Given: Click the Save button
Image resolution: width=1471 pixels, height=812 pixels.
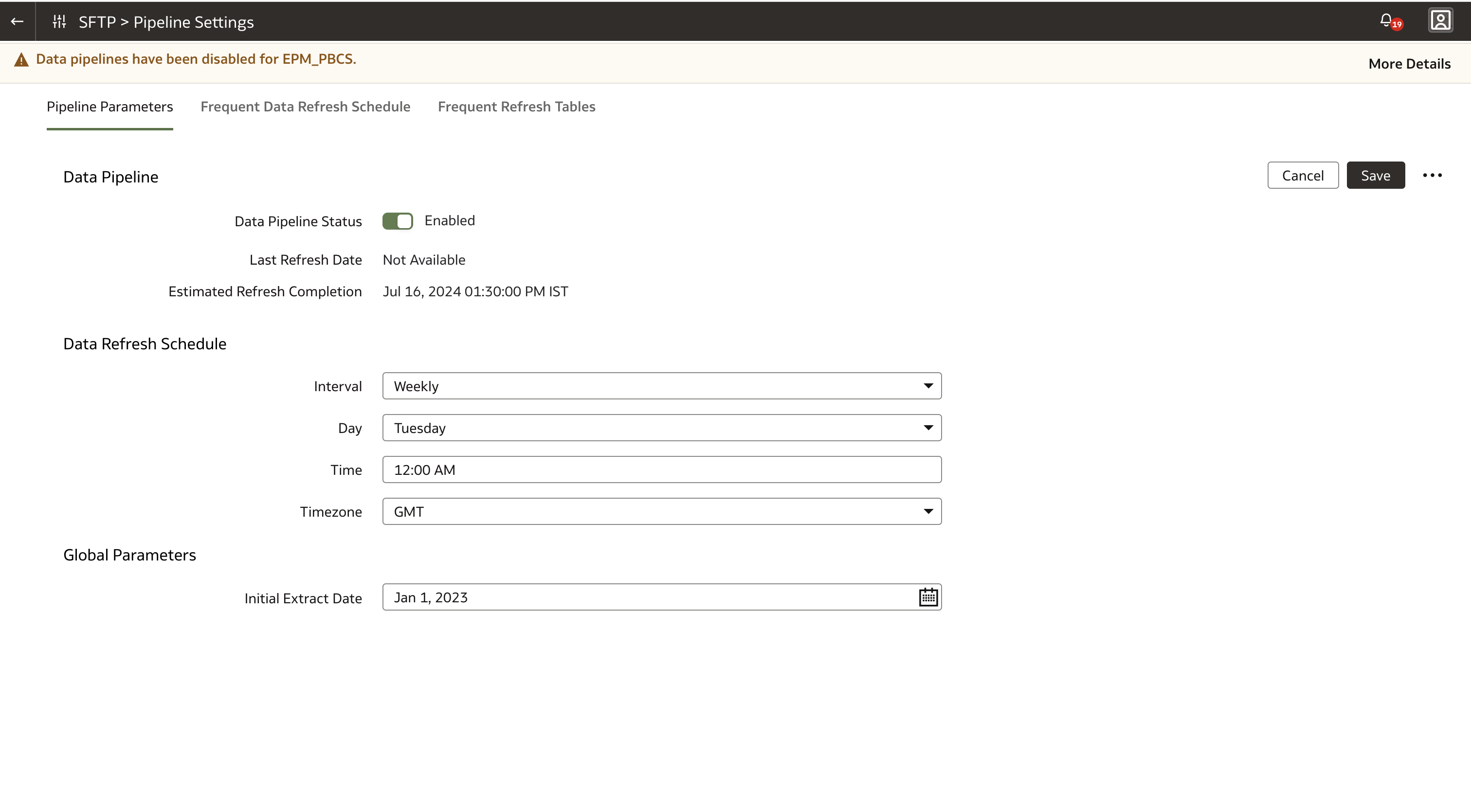Looking at the screenshot, I should [x=1375, y=175].
